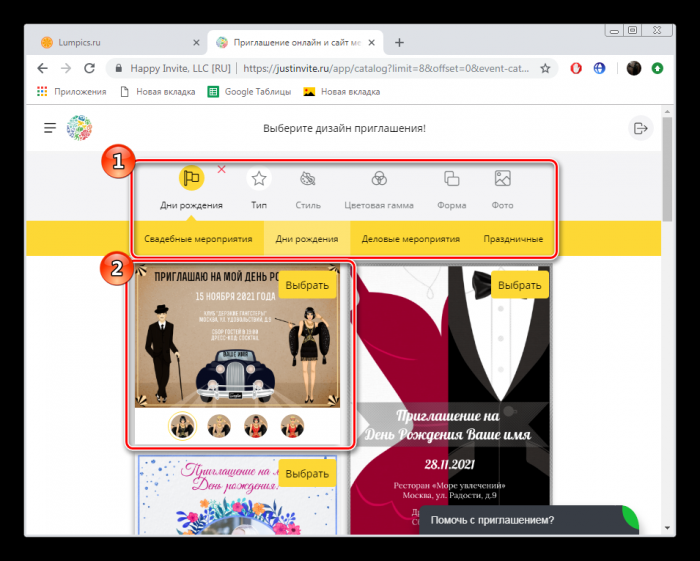The width and height of the screenshot is (700, 561).
Task: Close the Lumpics.ru tab
Action: [196, 43]
